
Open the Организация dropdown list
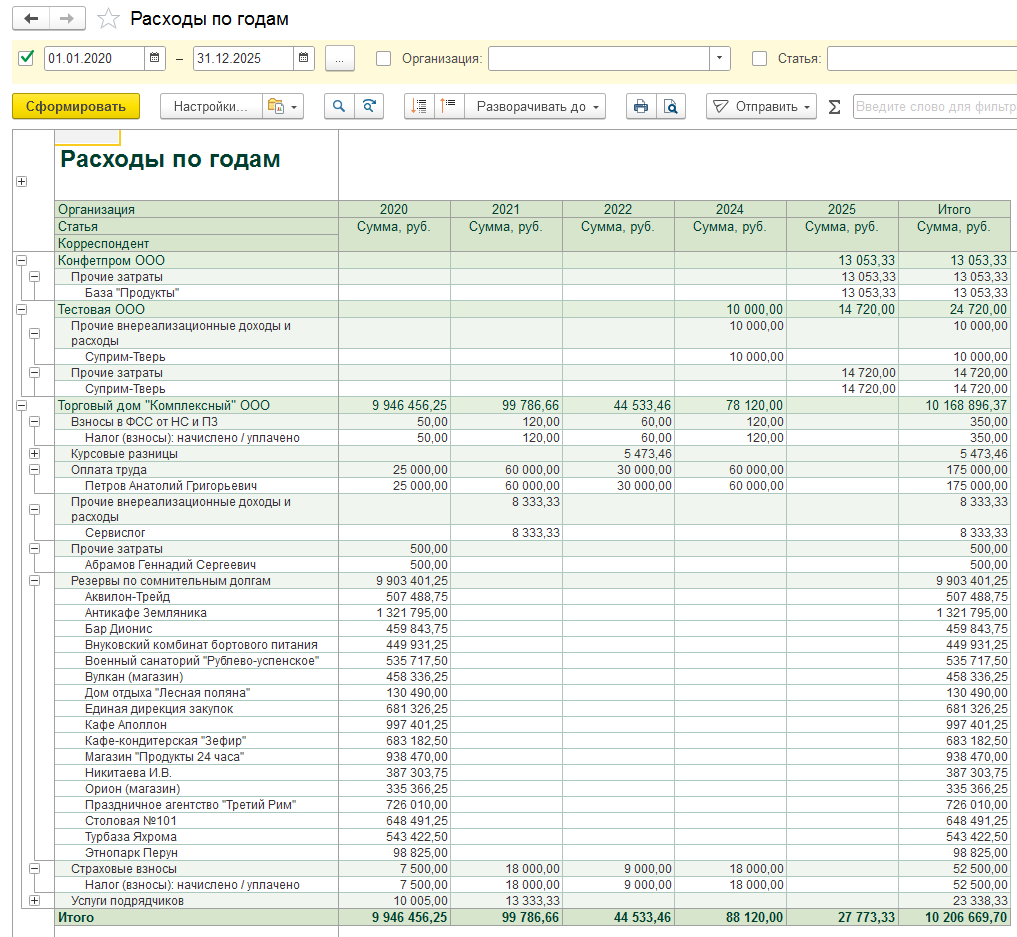coord(720,59)
